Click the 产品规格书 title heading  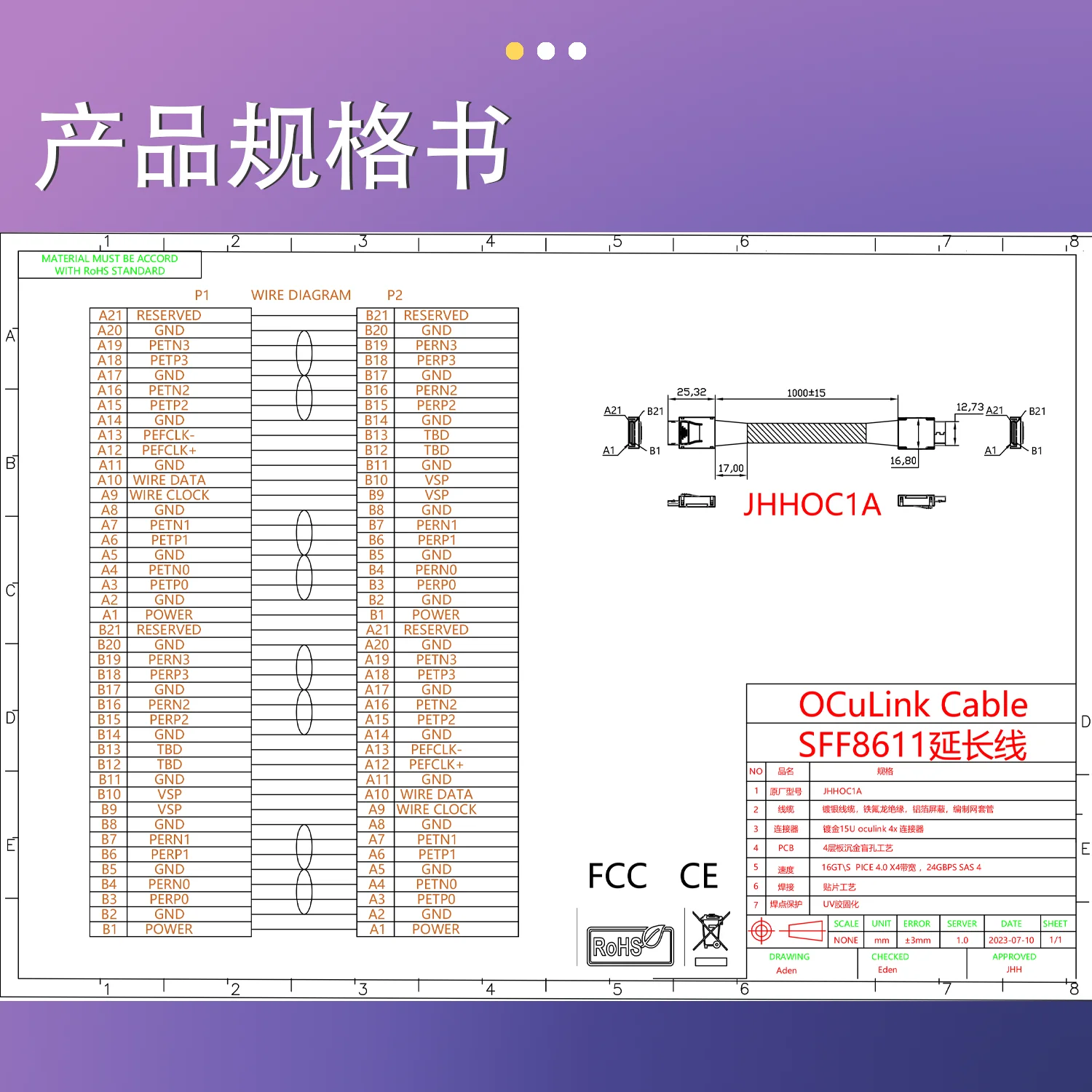[273, 146]
